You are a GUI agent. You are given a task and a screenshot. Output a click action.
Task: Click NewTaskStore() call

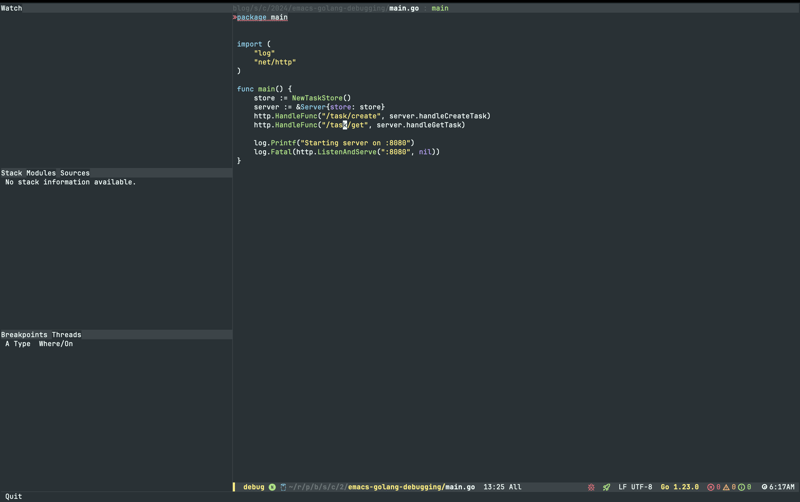coord(321,98)
